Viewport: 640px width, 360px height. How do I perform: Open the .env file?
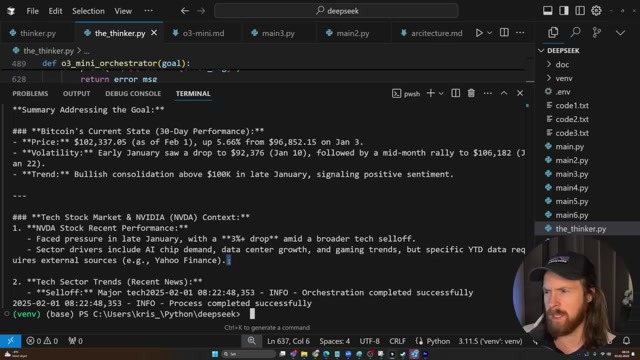click(562, 92)
